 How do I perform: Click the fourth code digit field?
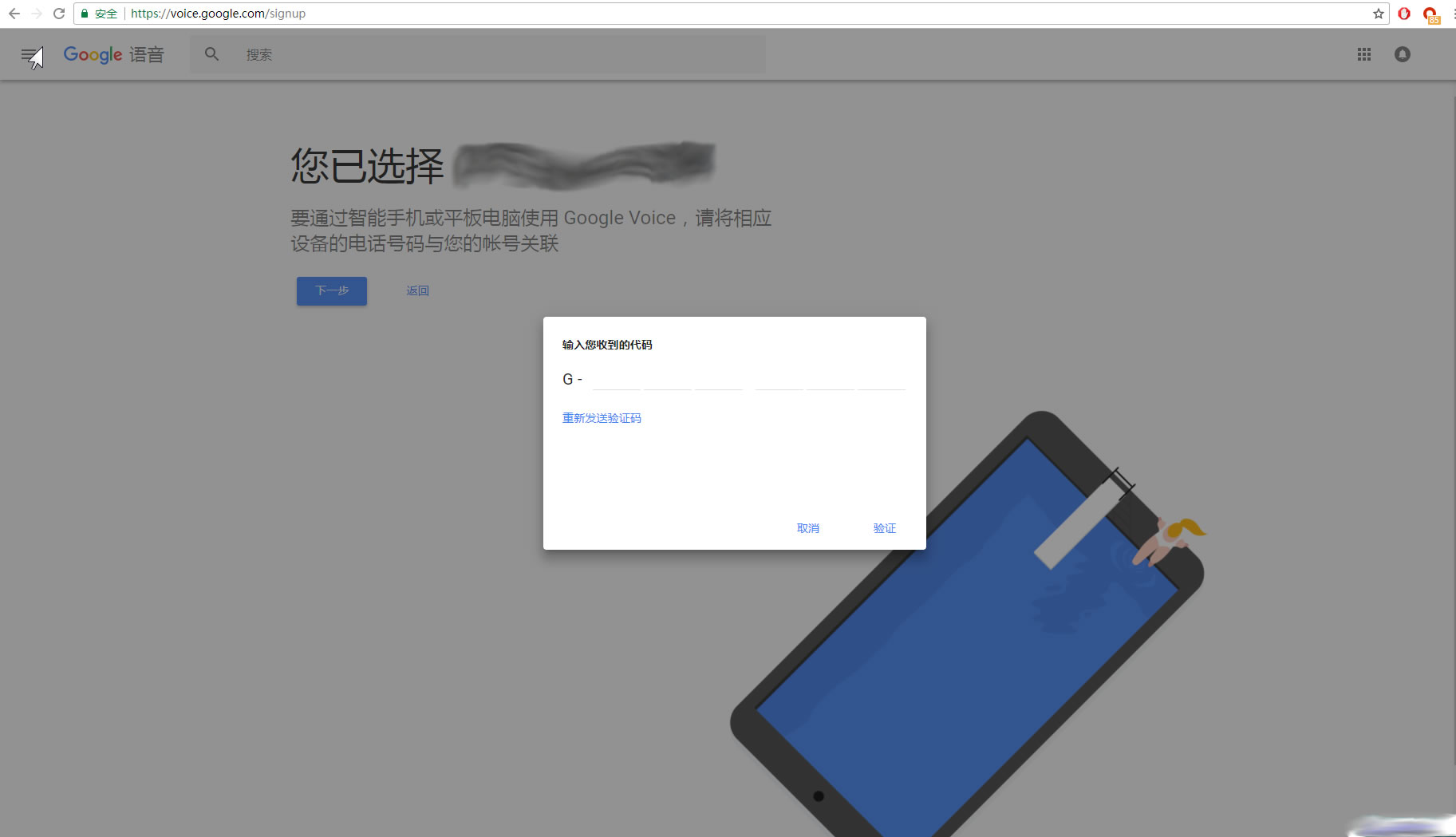[779, 379]
